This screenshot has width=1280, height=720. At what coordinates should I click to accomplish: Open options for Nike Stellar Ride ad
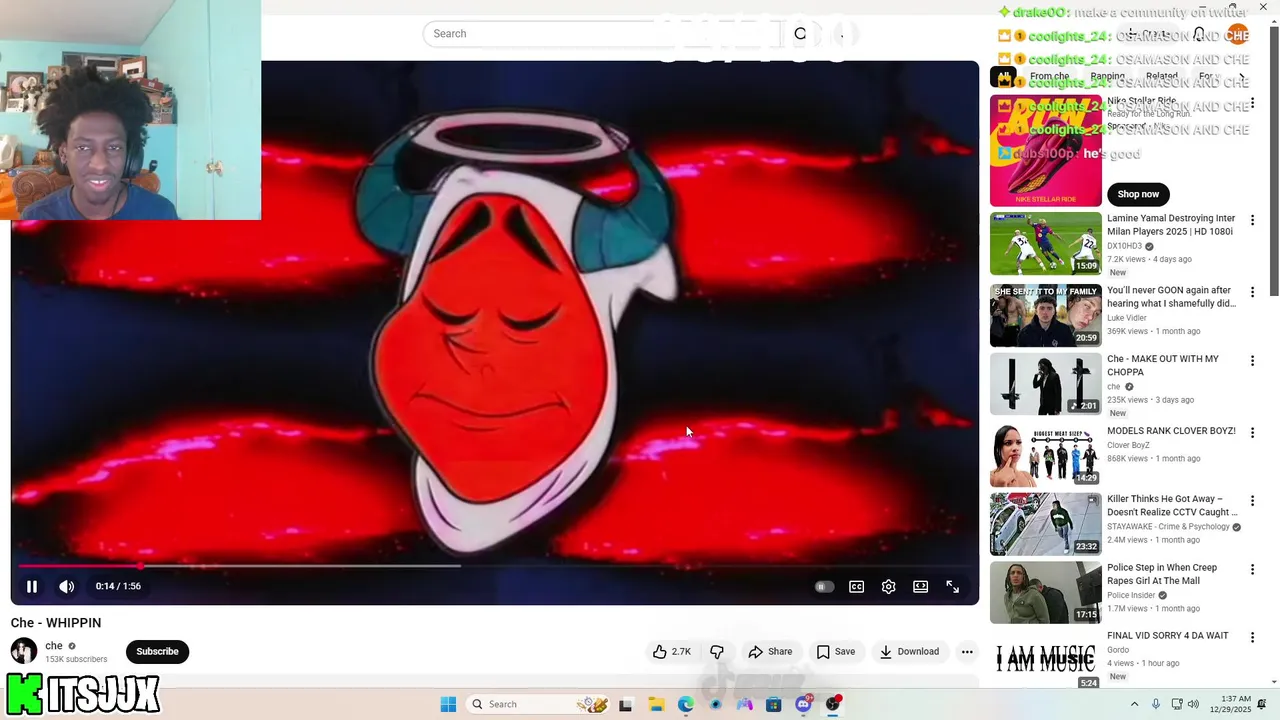click(1252, 104)
